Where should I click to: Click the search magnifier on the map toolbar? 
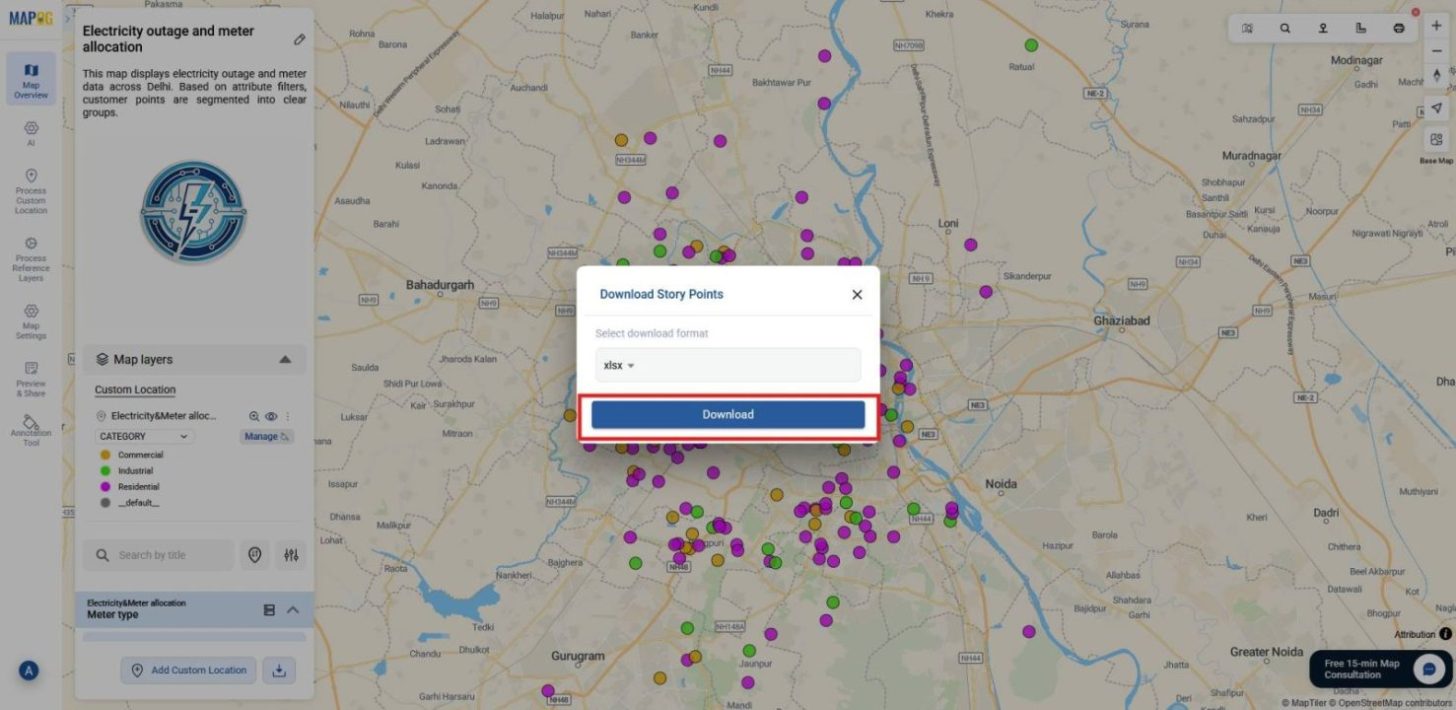[1285, 28]
